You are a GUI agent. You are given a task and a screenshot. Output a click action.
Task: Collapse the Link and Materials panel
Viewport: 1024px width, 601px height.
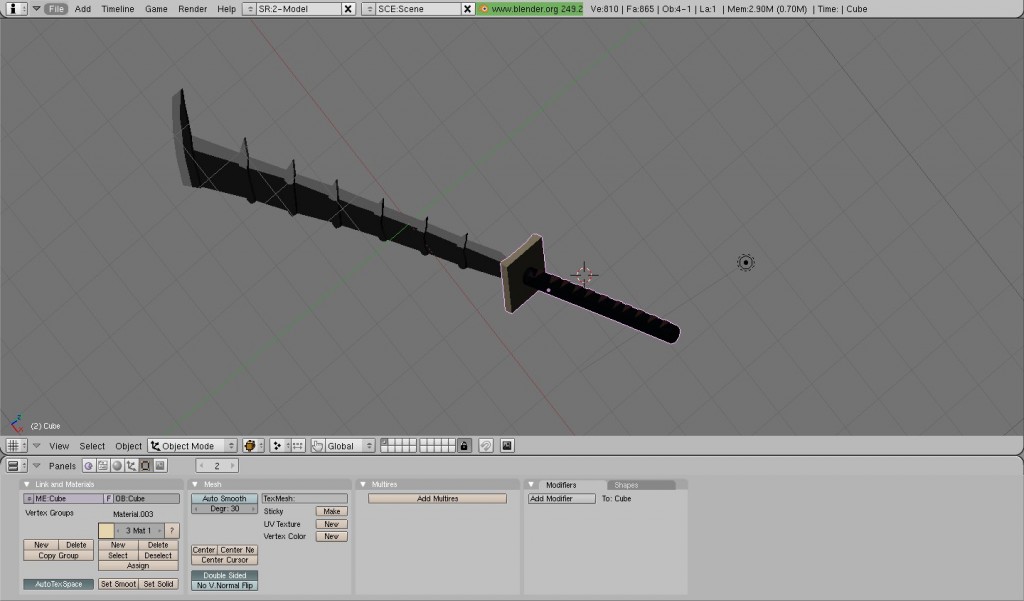coord(27,484)
